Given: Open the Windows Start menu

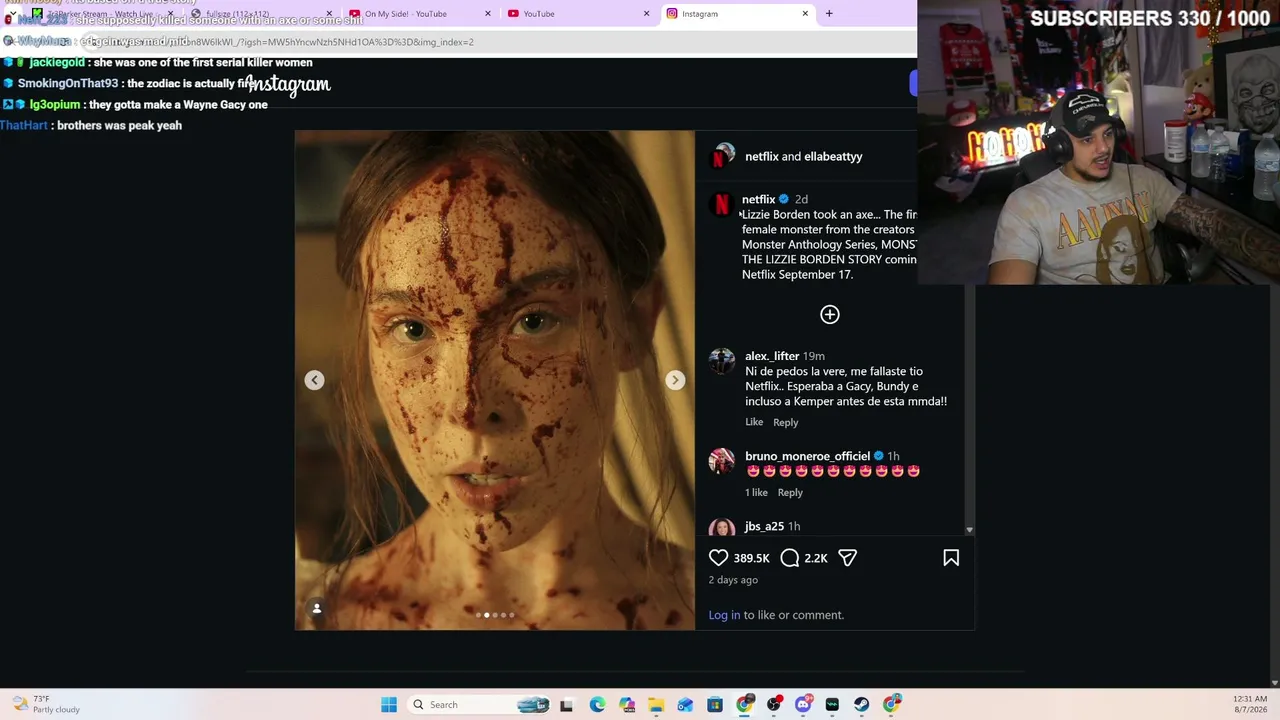Looking at the screenshot, I should click(x=389, y=705).
